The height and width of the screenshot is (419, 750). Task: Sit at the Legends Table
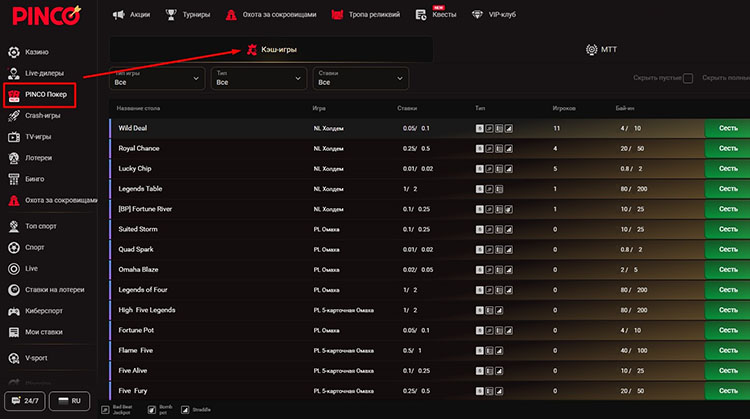(x=728, y=189)
